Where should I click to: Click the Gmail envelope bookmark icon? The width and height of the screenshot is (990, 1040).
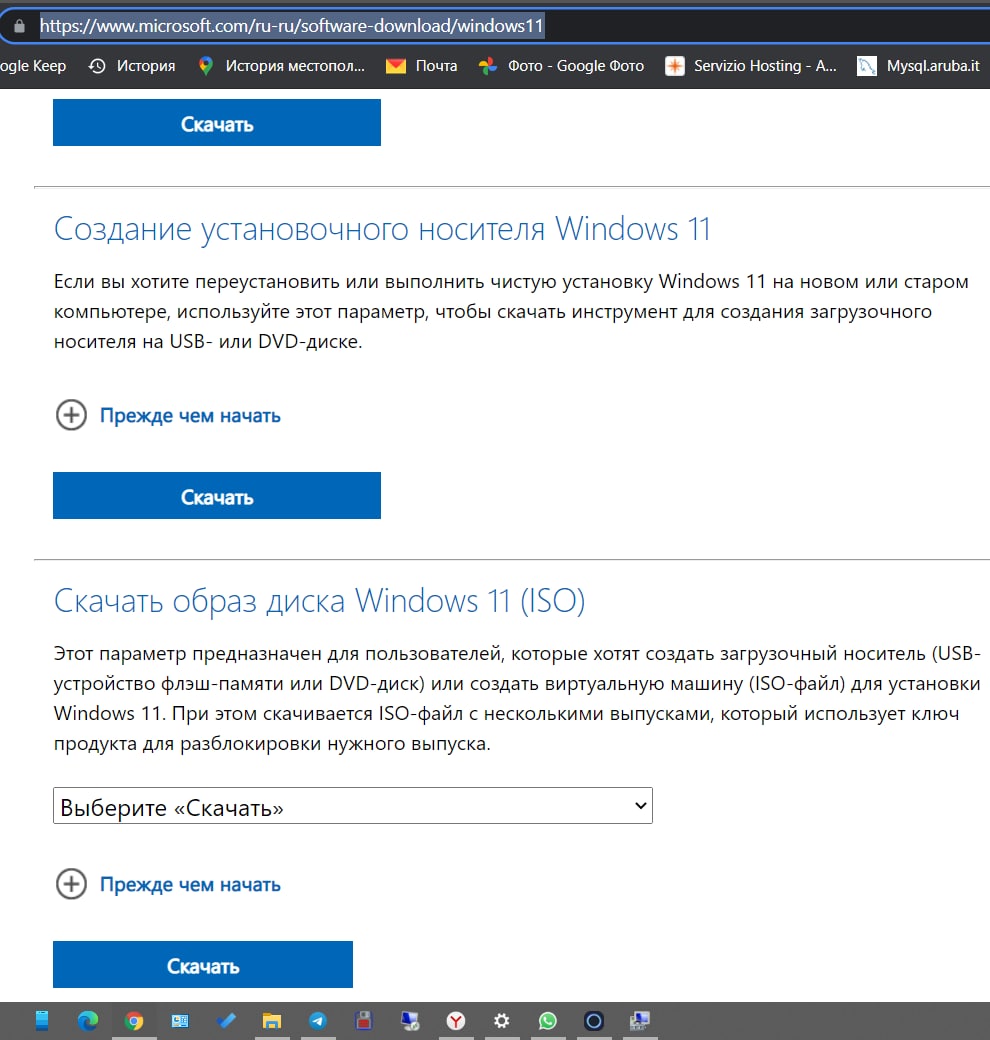[396, 66]
